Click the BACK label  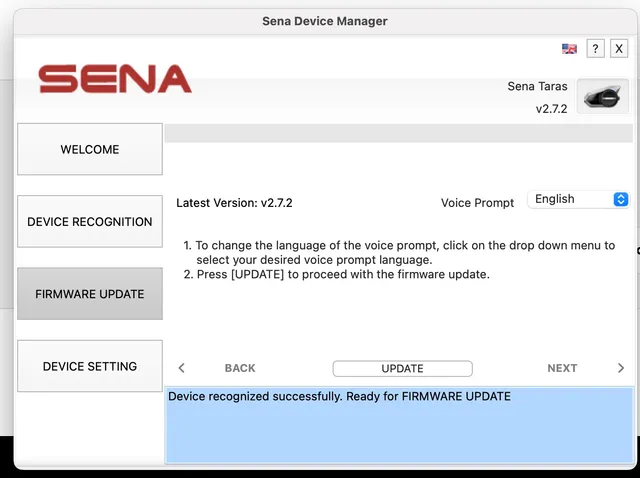(x=240, y=368)
